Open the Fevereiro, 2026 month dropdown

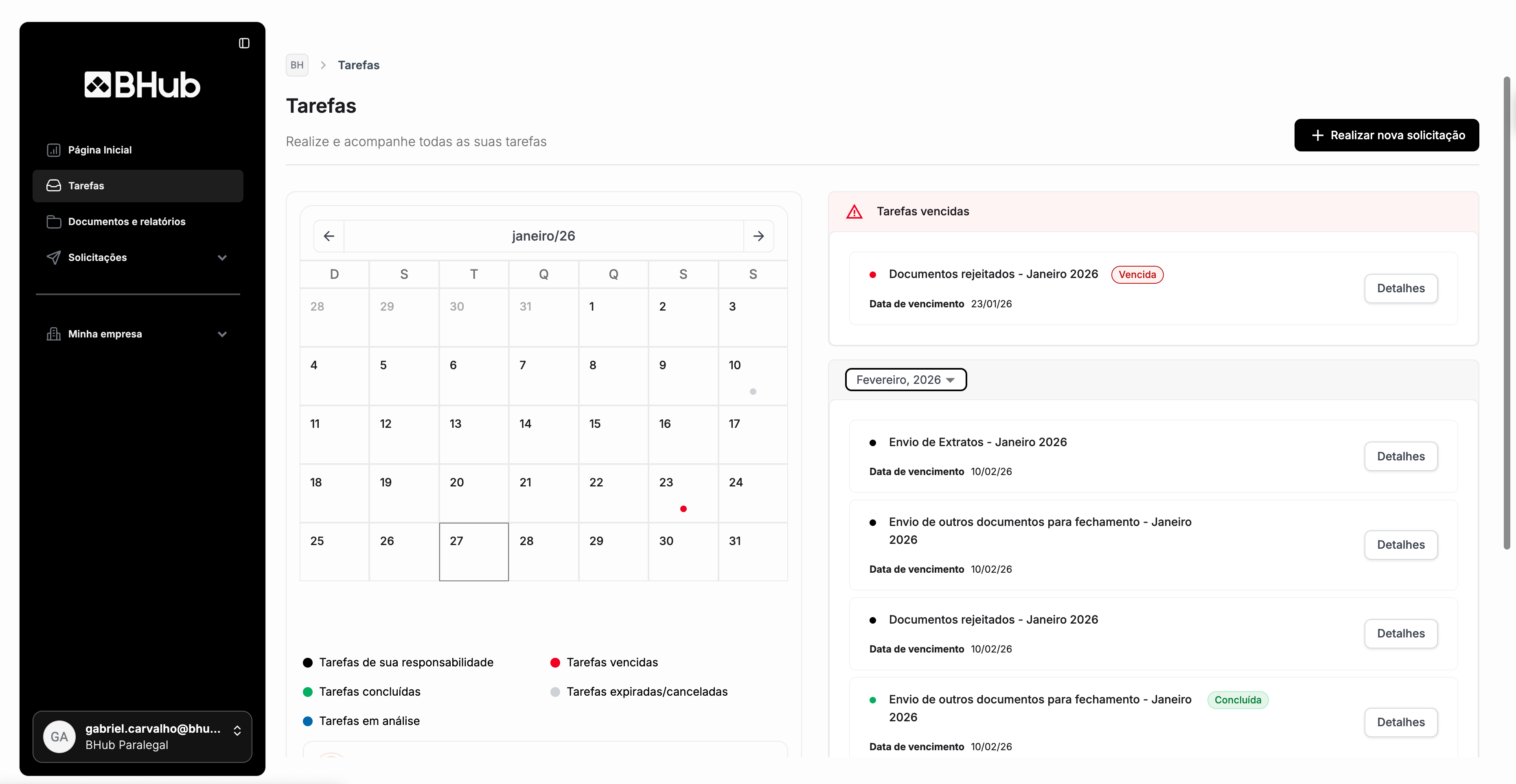point(905,380)
